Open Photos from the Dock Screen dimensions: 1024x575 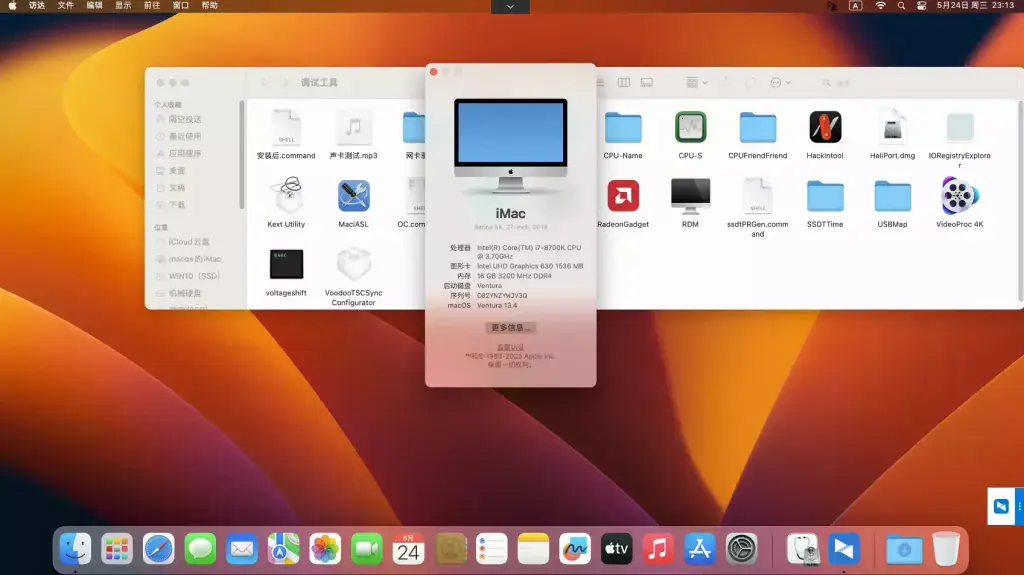coord(325,549)
